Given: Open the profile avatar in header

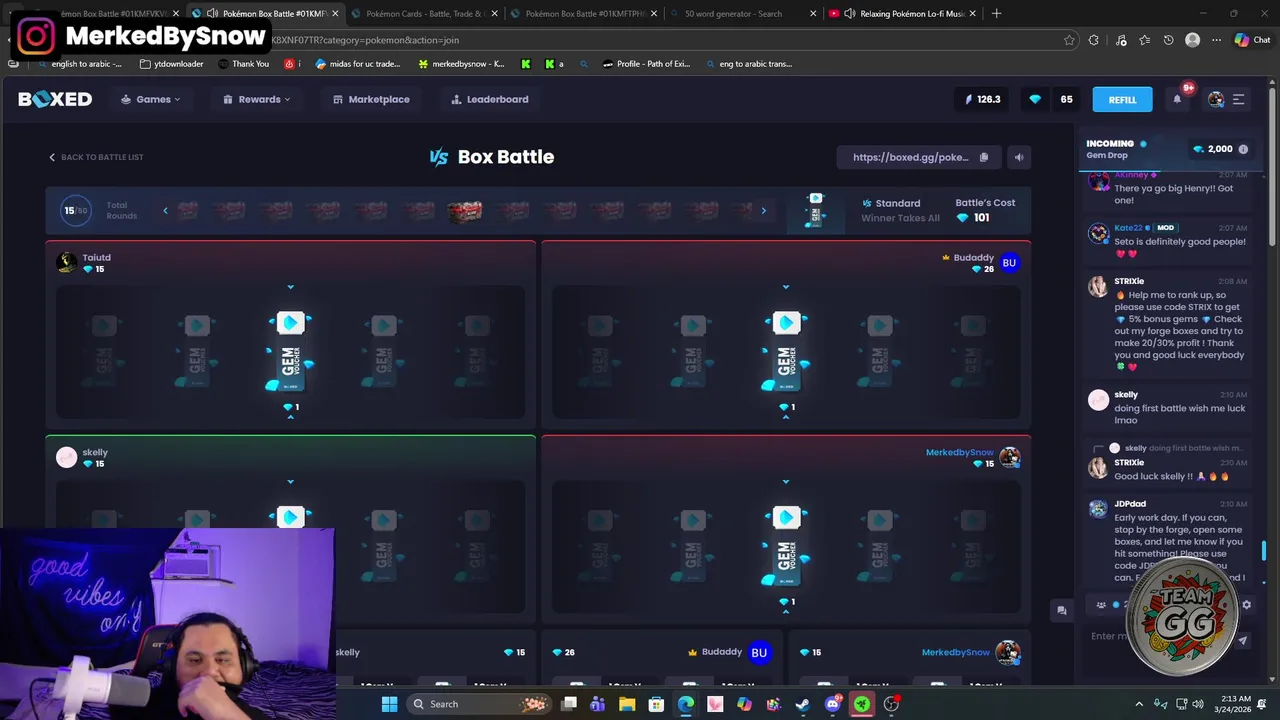Looking at the screenshot, I should [1216, 99].
